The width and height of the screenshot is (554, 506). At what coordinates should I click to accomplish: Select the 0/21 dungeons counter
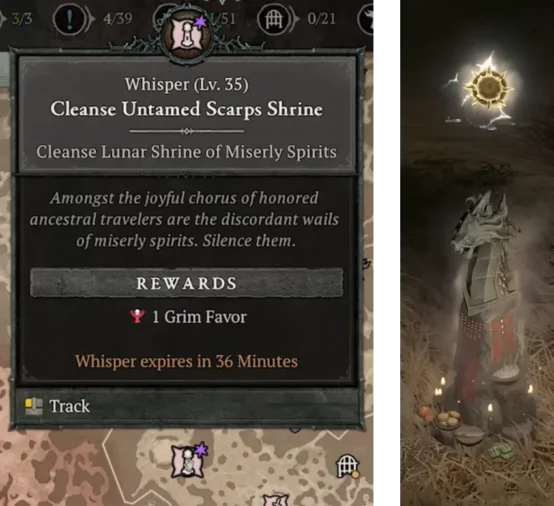pos(321,18)
